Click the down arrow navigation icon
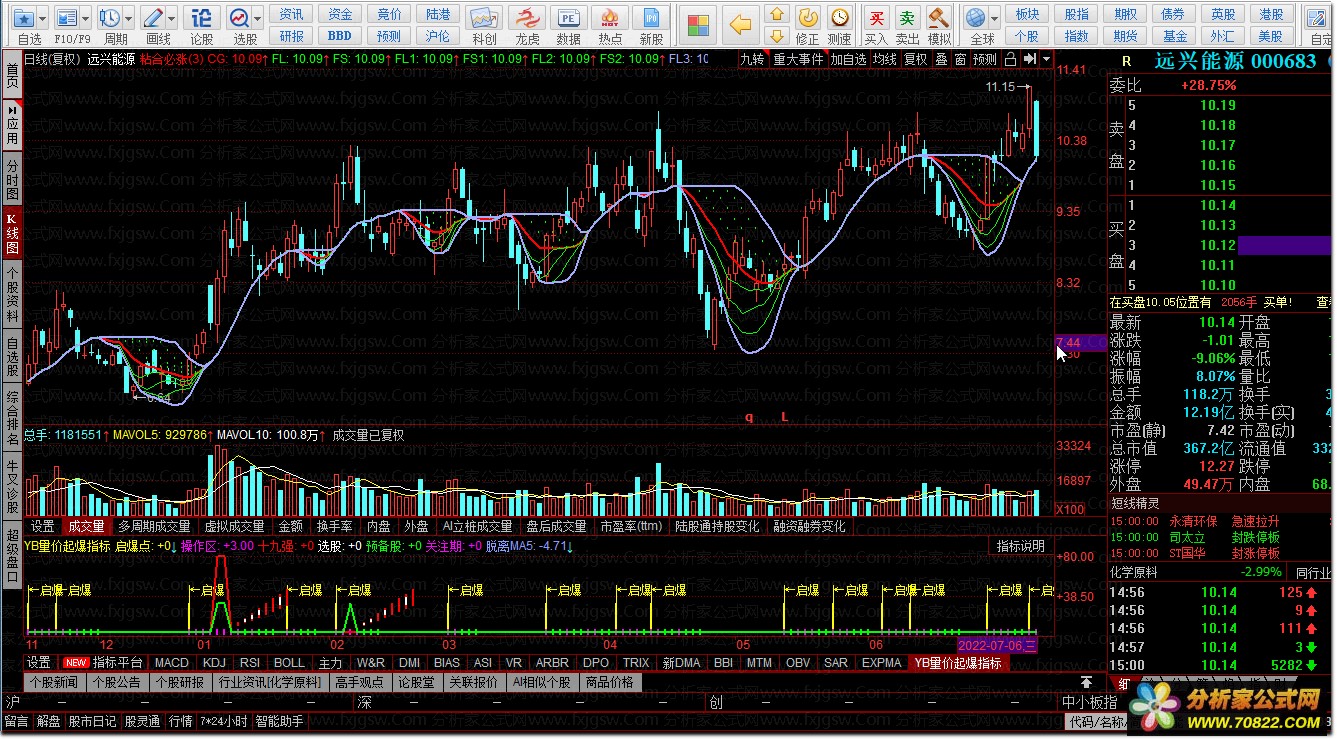The width and height of the screenshot is (1337, 739). 776,36
